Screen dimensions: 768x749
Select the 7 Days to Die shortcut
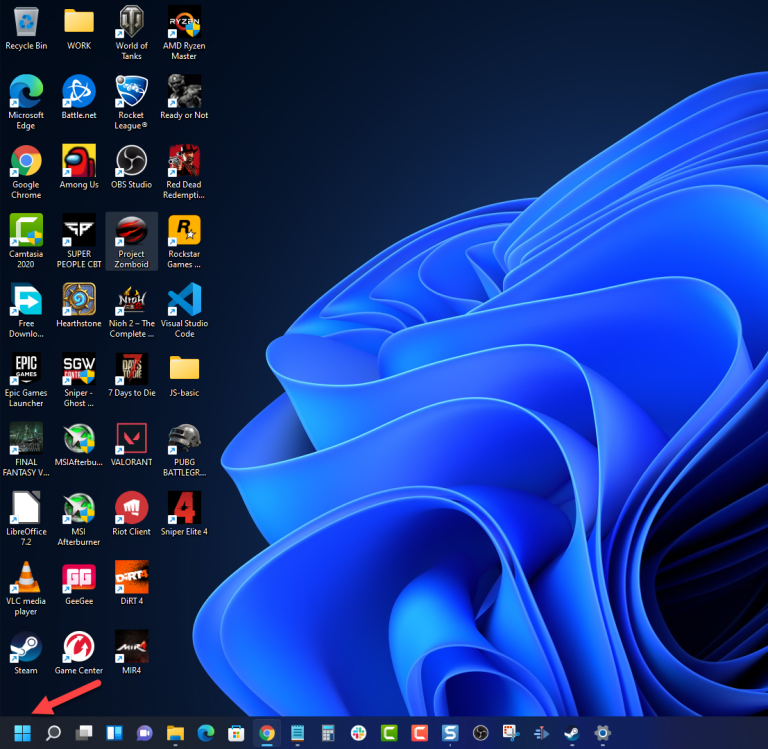click(131, 376)
